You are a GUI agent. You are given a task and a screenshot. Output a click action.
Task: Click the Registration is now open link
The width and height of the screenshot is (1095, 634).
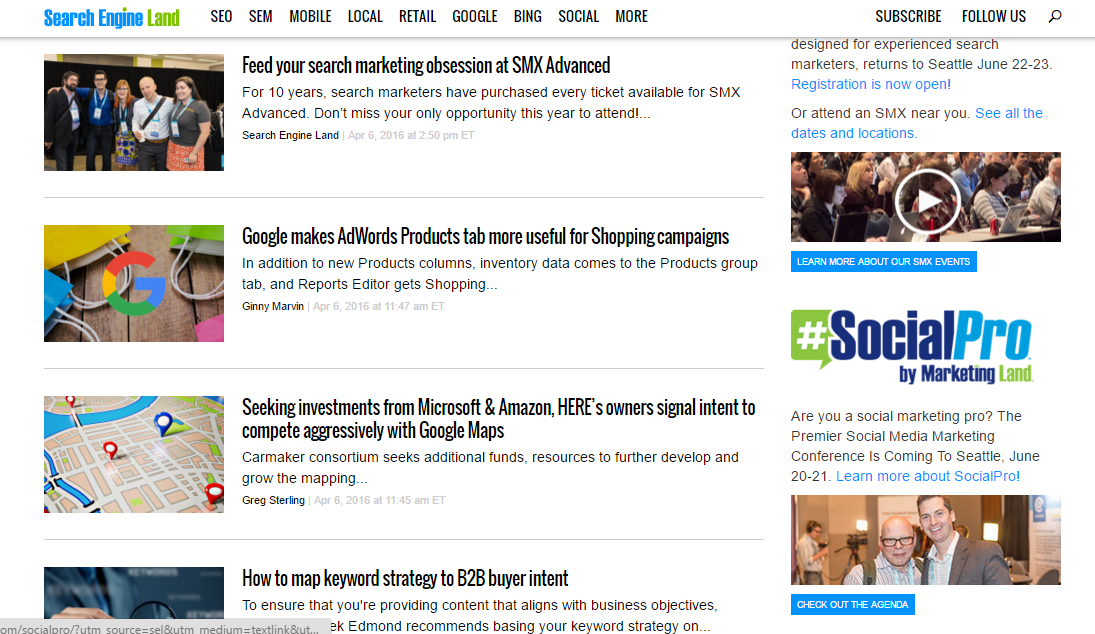pyautogui.click(x=869, y=84)
